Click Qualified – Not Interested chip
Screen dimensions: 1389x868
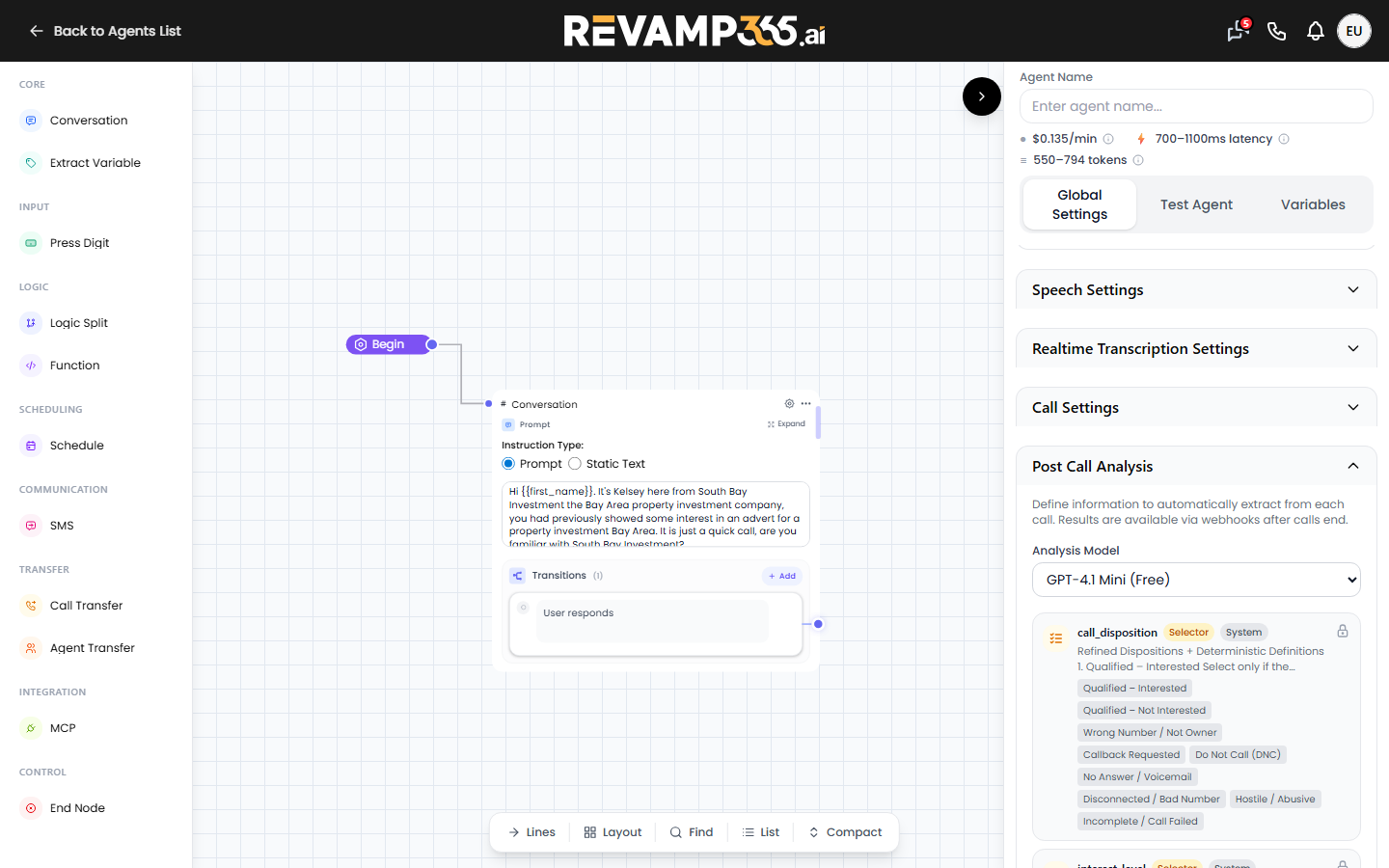pyautogui.click(x=1144, y=711)
